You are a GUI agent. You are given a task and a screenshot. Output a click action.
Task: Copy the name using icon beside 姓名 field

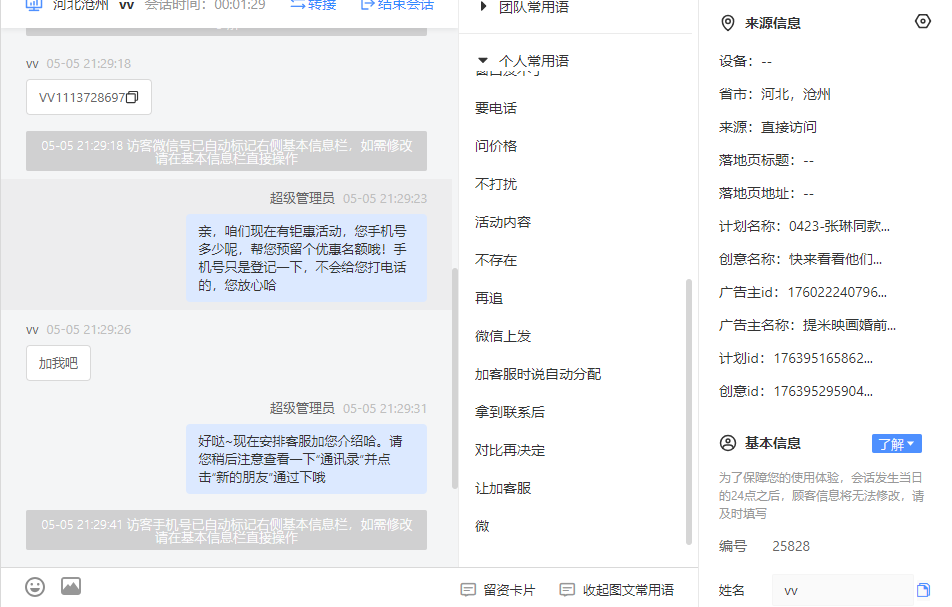click(x=923, y=590)
